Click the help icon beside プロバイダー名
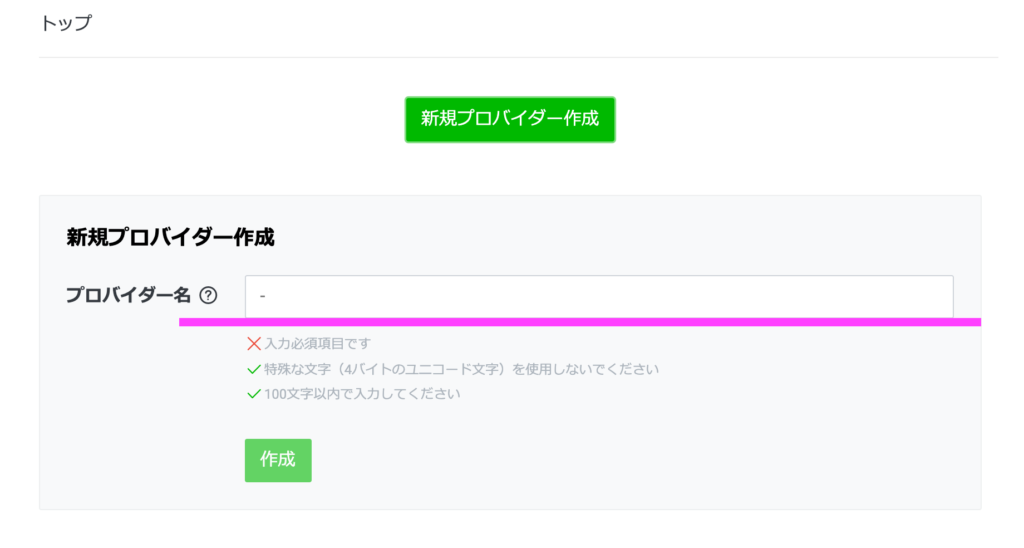 208,296
